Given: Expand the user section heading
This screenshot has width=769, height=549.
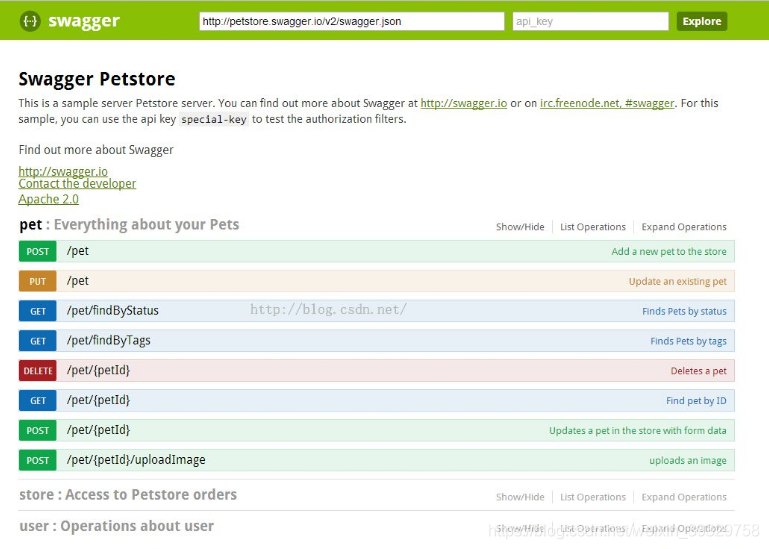Looking at the screenshot, I should 117,526.
